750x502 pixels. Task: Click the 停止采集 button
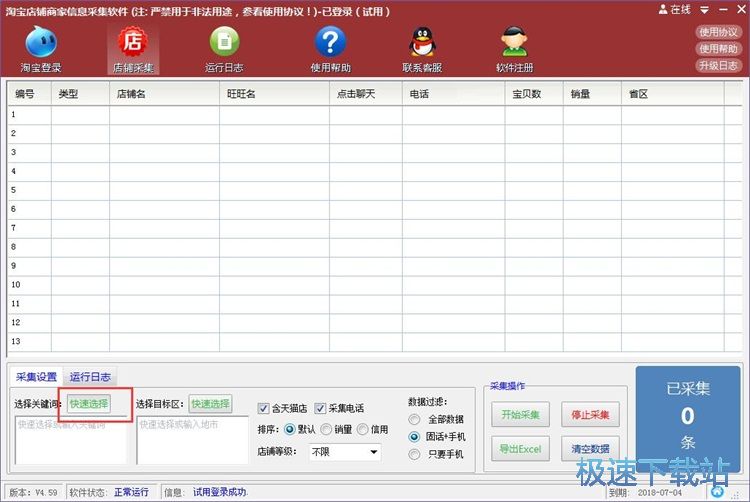tap(590, 415)
